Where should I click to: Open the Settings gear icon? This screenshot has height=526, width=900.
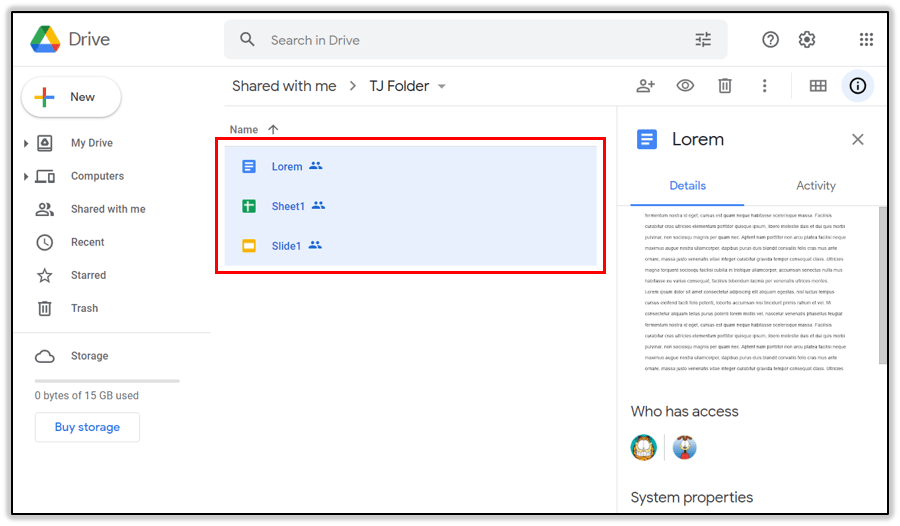click(x=807, y=40)
